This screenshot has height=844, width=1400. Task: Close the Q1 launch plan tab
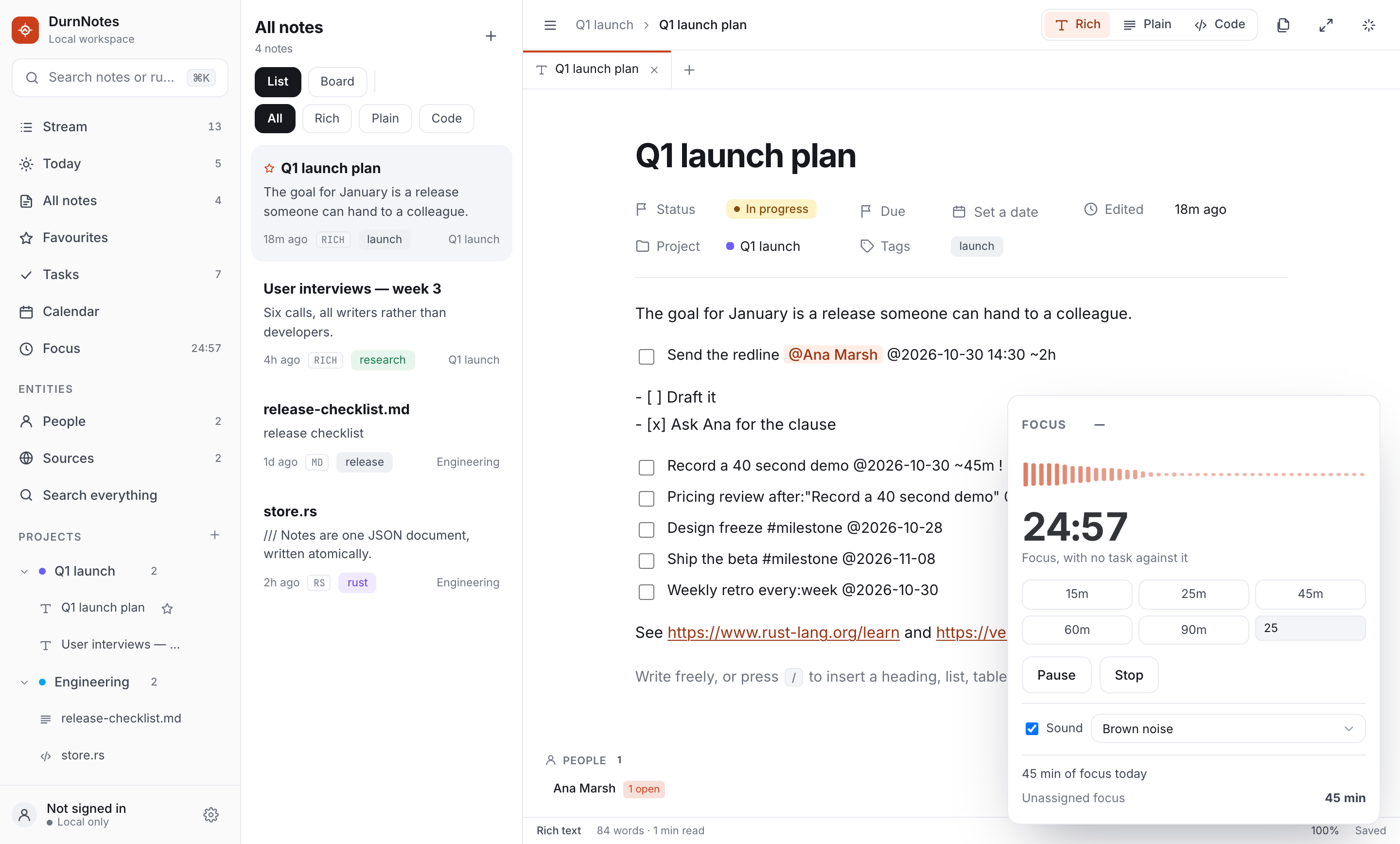(x=654, y=70)
